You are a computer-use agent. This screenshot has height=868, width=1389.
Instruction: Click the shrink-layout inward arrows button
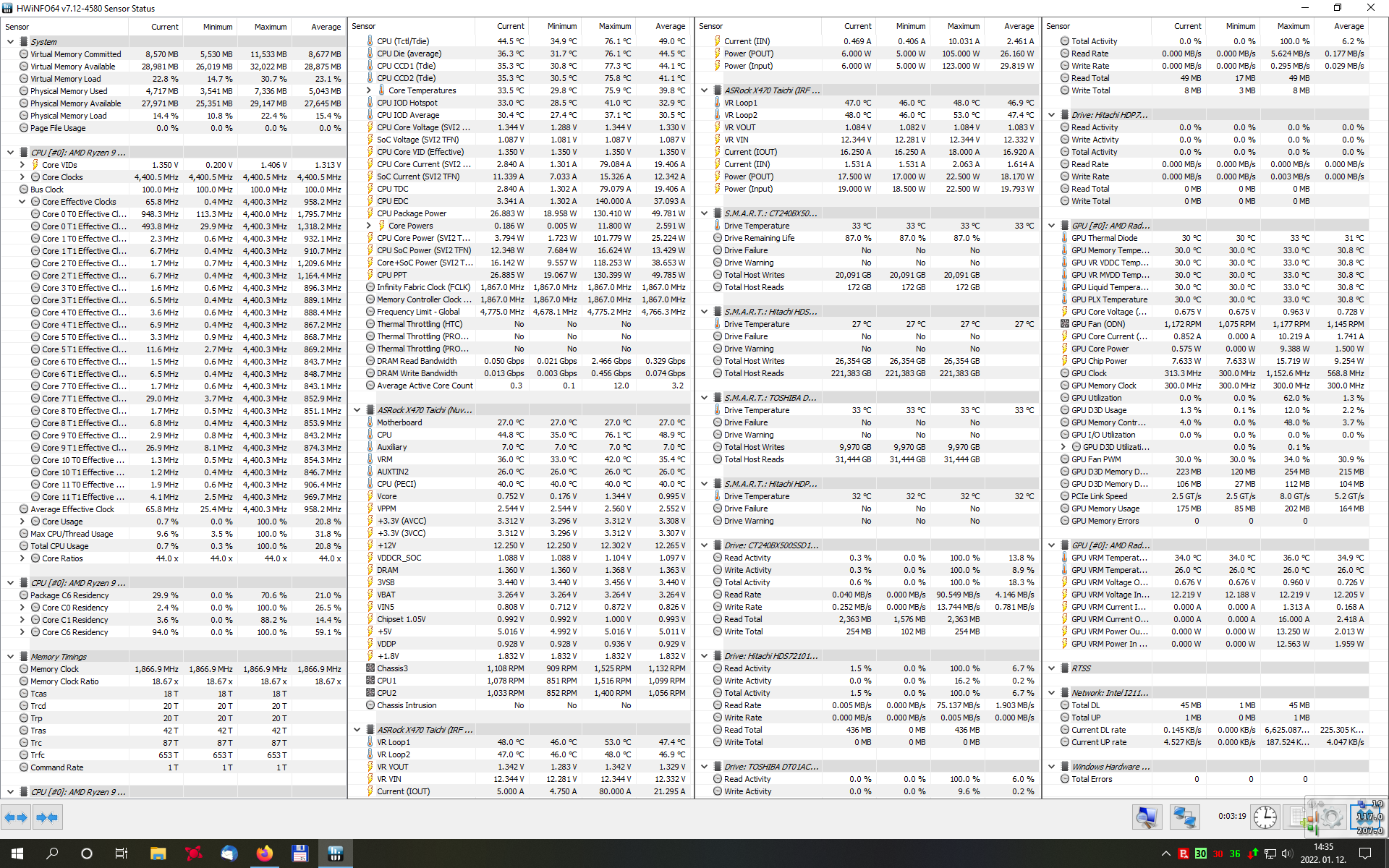point(47,817)
